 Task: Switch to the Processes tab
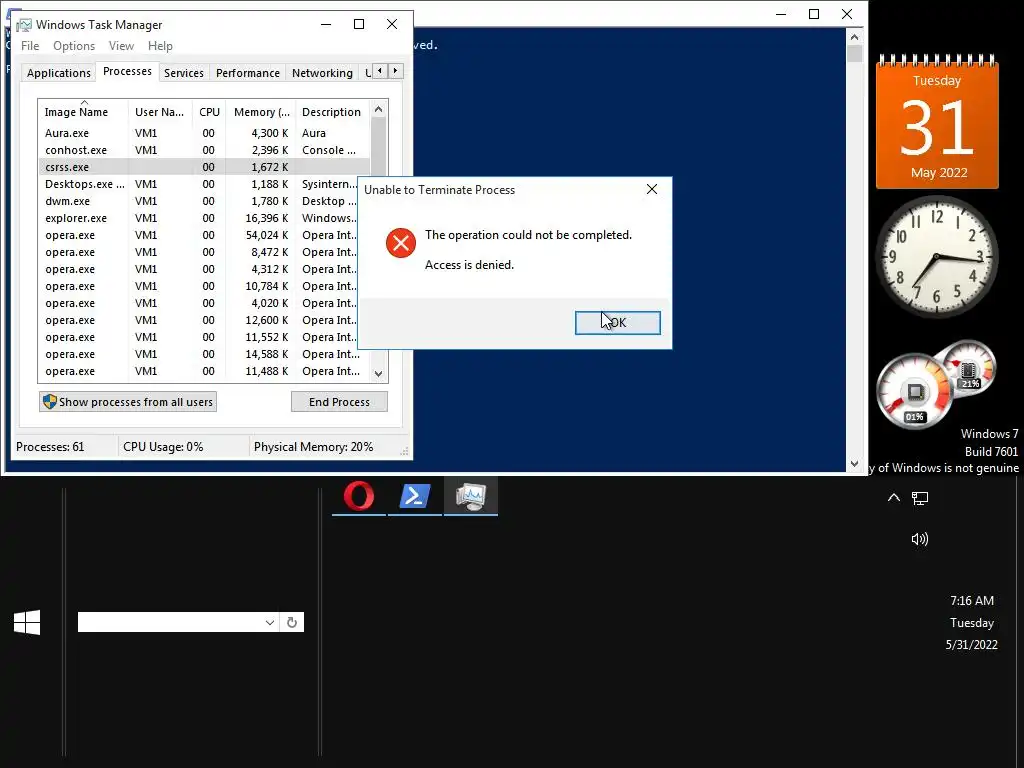coord(127,71)
